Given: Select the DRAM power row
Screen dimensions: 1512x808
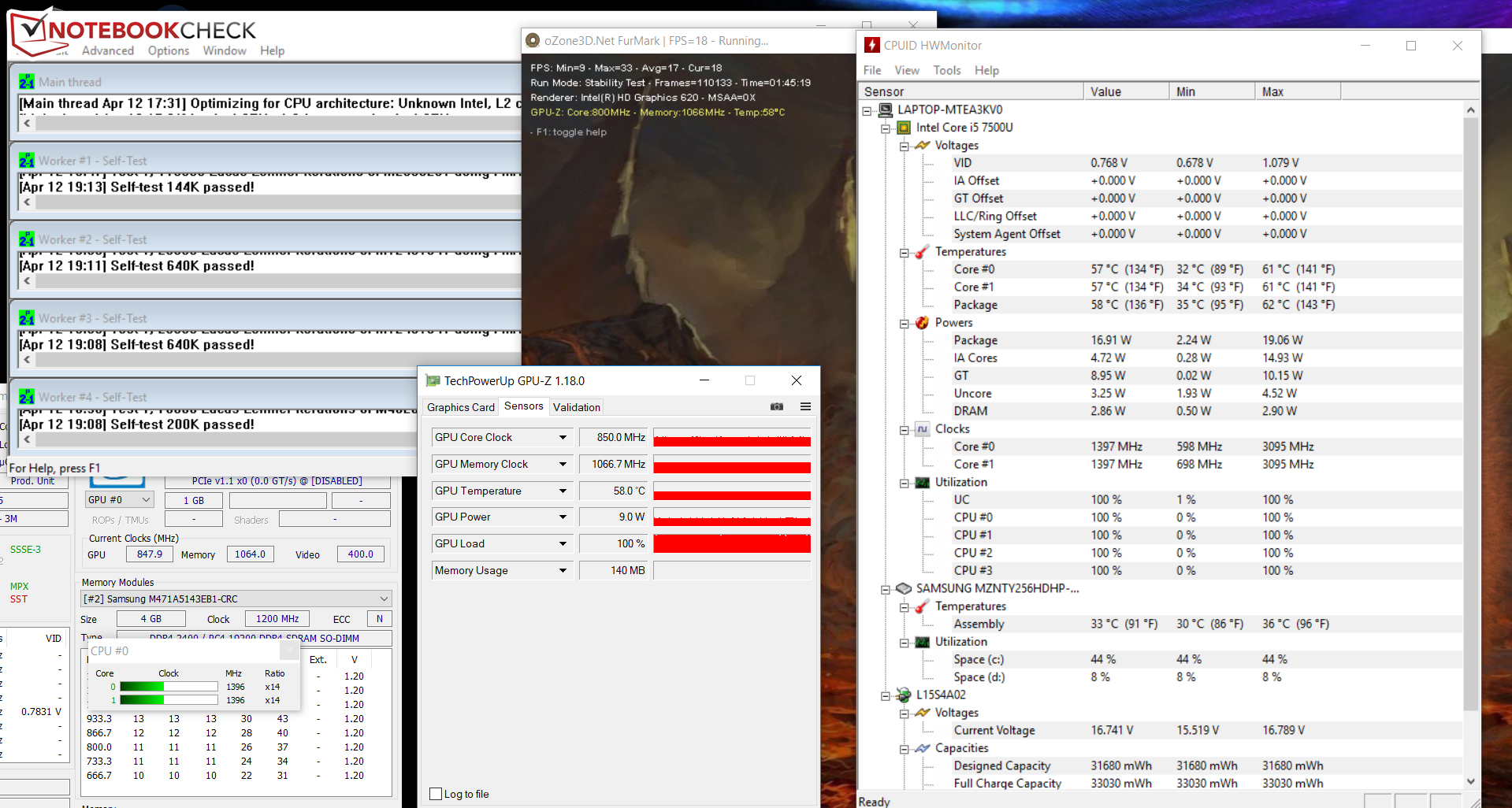Looking at the screenshot, I should [1160, 411].
